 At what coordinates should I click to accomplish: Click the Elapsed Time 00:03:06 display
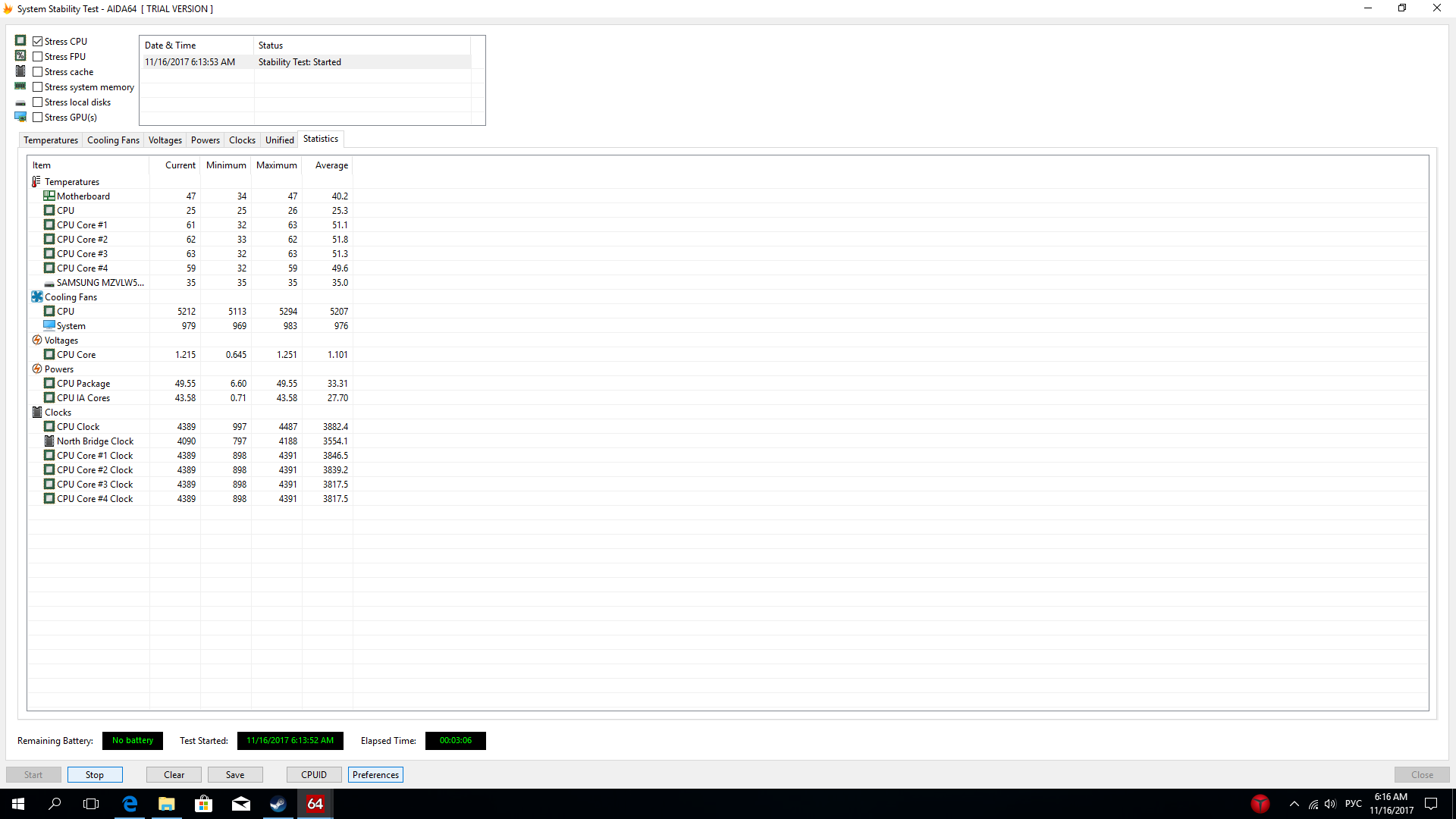tap(455, 741)
